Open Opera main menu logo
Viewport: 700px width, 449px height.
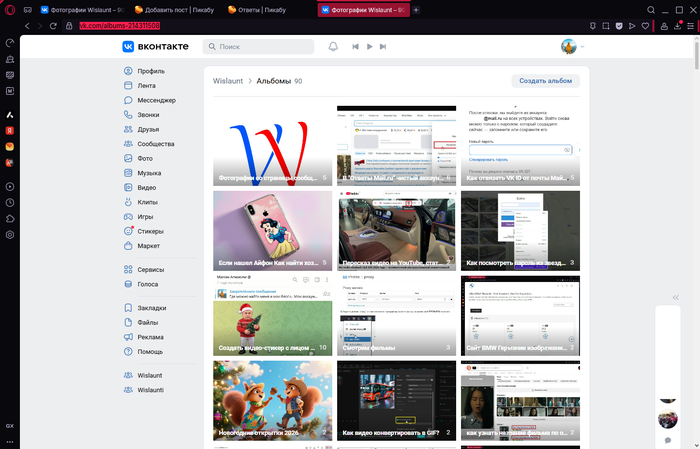(9, 9)
